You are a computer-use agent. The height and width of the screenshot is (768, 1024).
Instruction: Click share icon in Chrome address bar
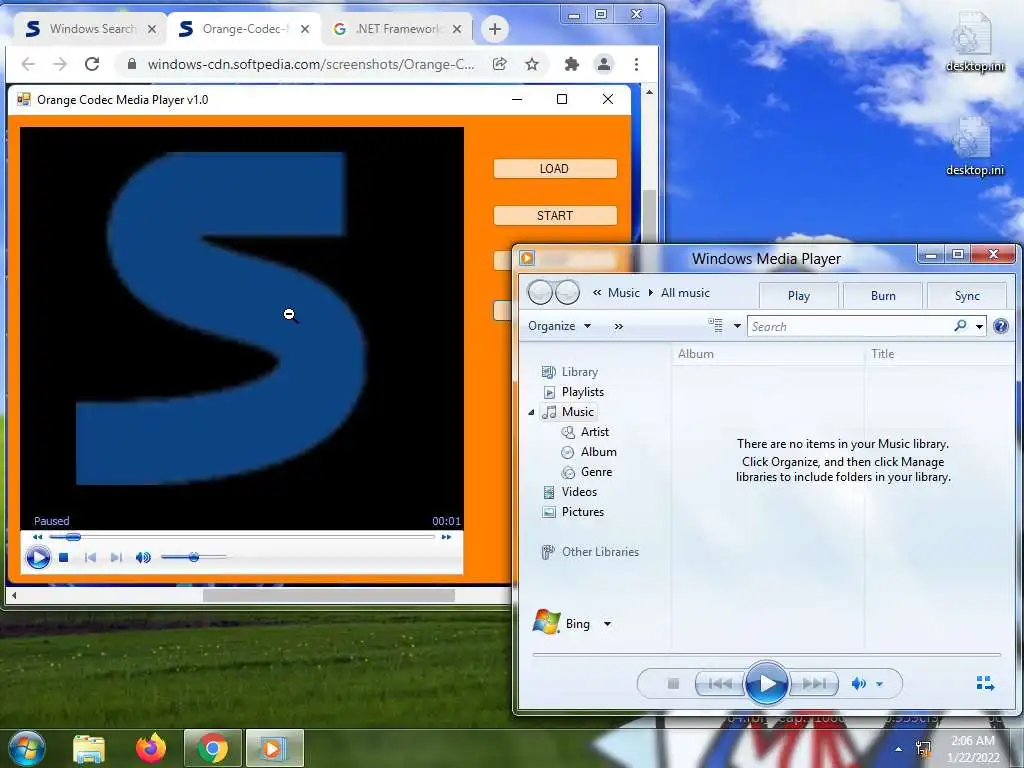point(500,64)
